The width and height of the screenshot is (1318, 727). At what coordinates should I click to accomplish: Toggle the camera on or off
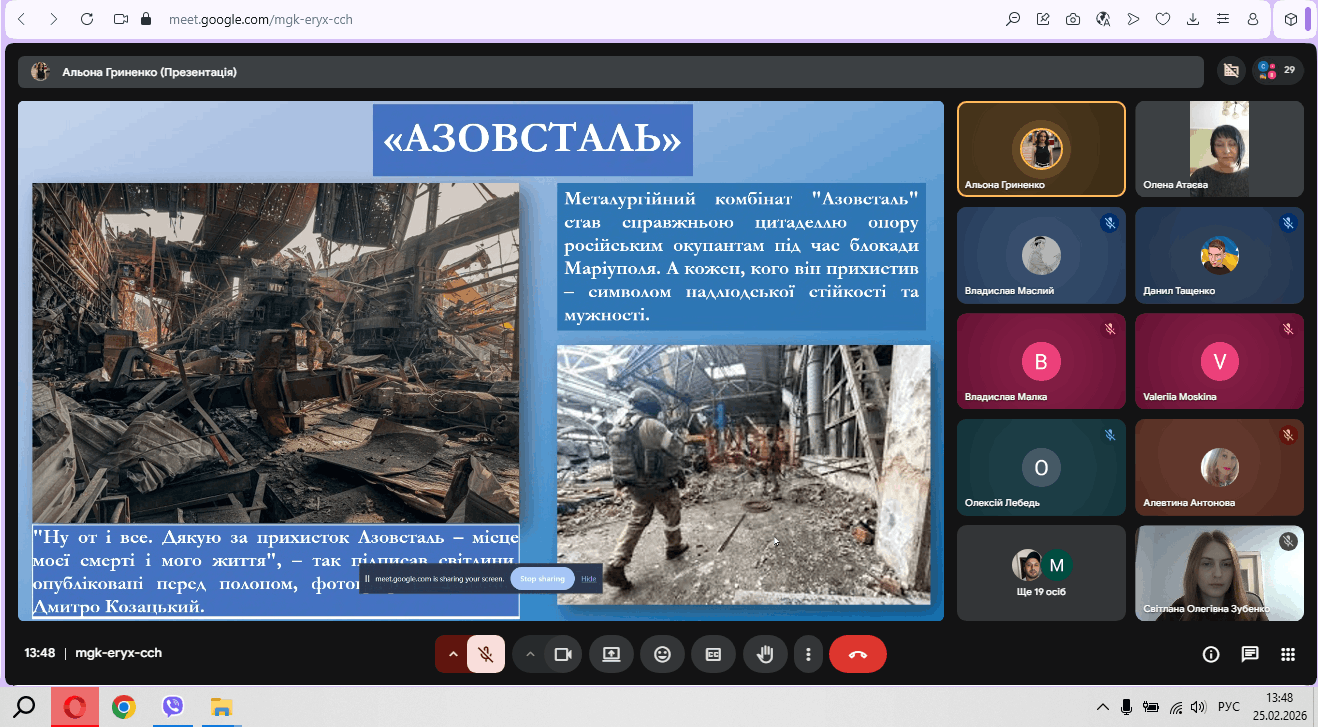click(x=563, y=654)
